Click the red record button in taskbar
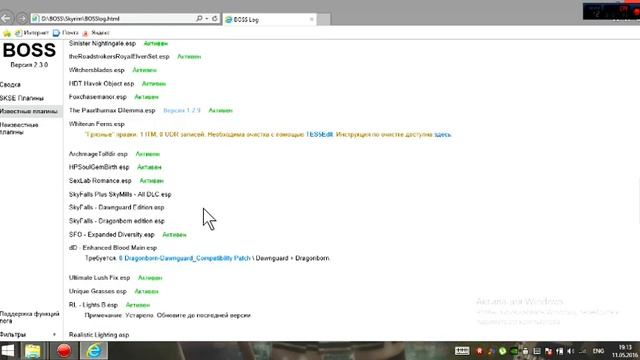 (x=64, y=351)
